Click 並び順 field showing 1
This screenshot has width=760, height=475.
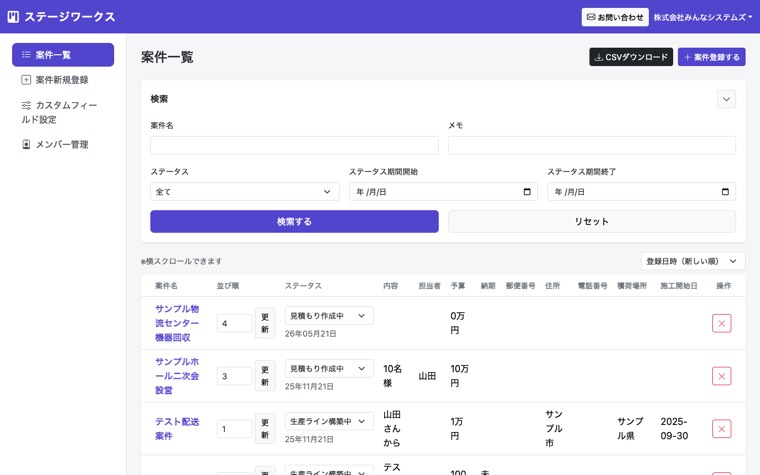coord(234,429)
